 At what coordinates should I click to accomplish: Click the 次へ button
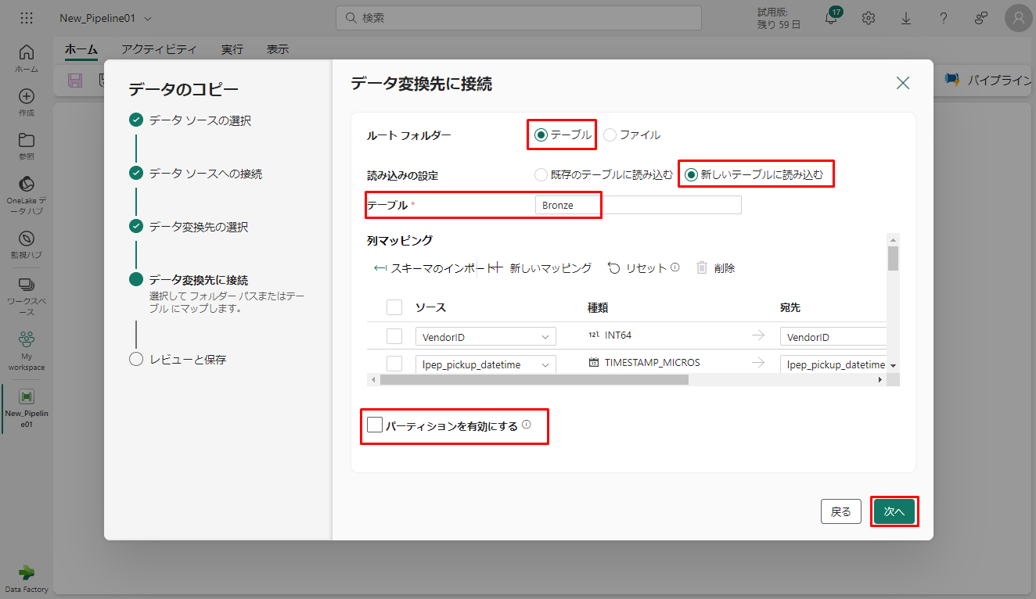[894, 511]
